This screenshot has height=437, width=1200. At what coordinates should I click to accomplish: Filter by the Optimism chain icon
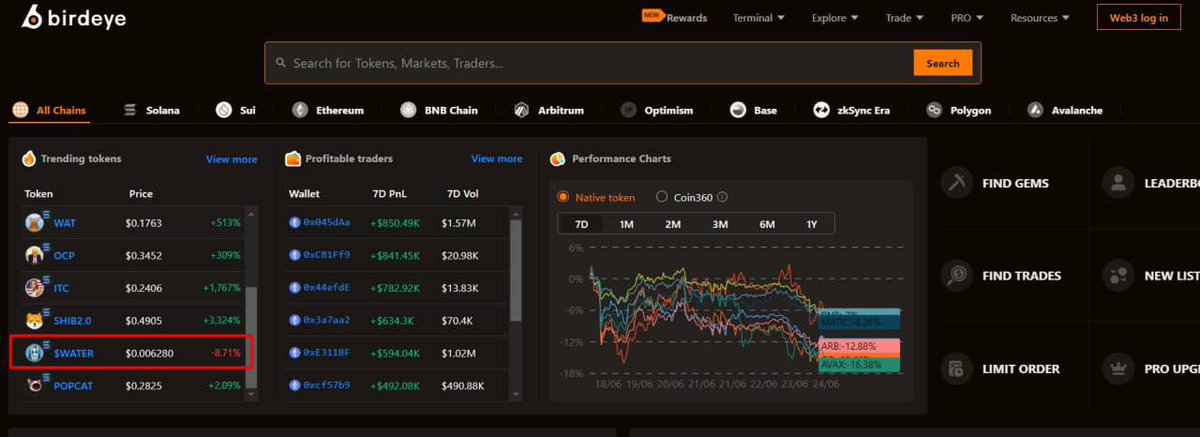click(x=628, y=110)
